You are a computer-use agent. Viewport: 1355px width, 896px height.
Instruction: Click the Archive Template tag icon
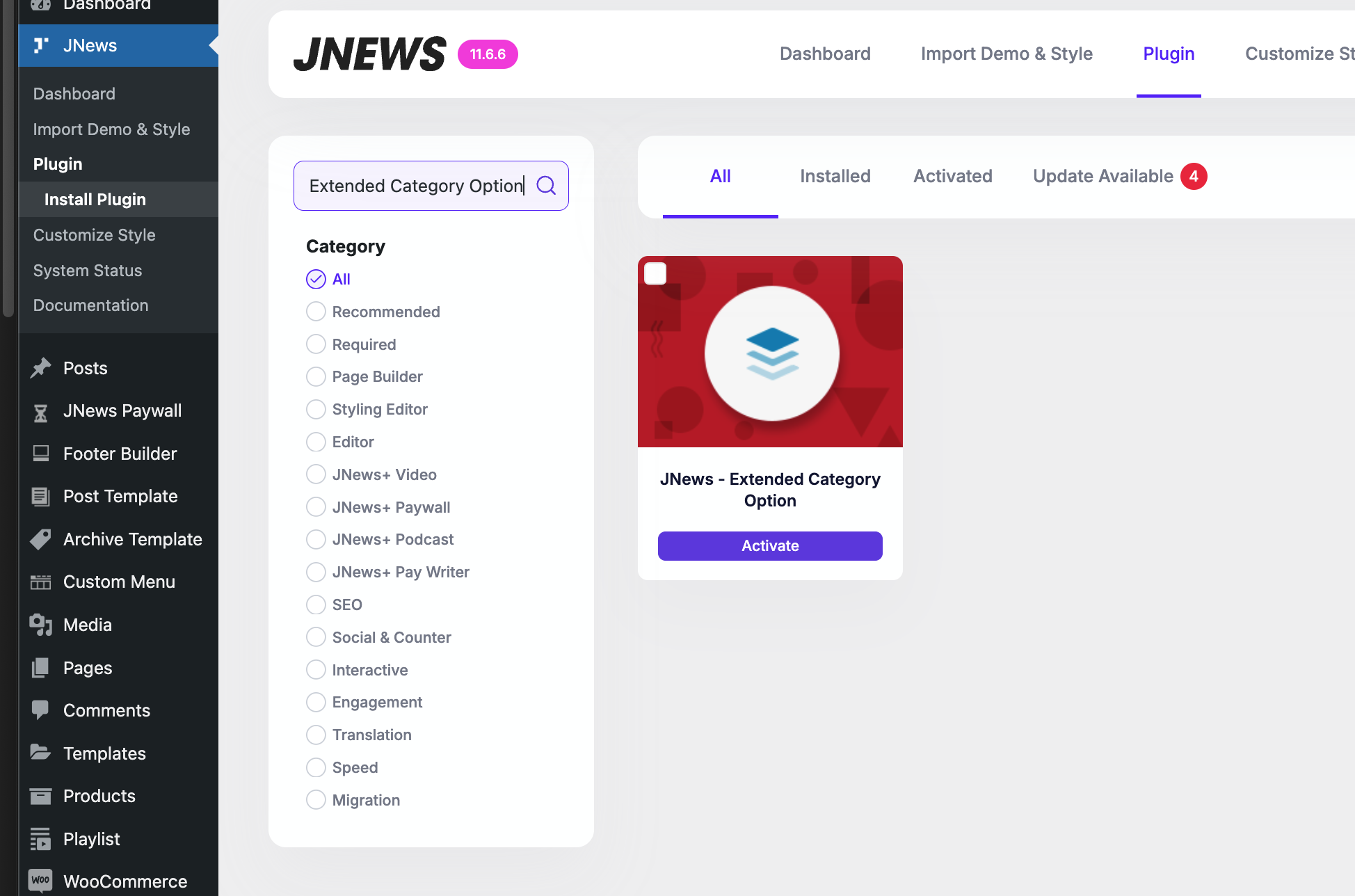[41, 539]
